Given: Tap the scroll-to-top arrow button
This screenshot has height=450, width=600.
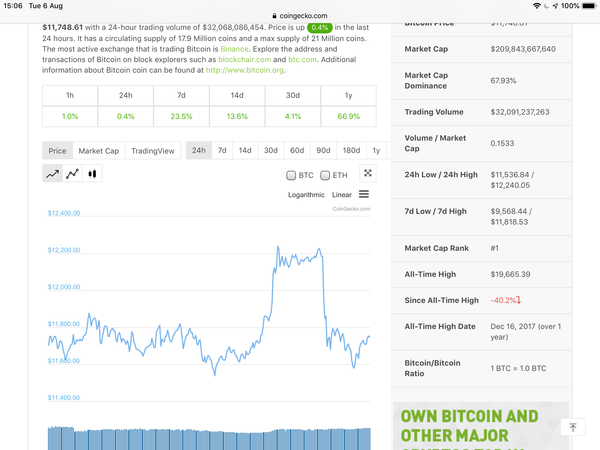Looking at the screenshot, I should point(573,427).
